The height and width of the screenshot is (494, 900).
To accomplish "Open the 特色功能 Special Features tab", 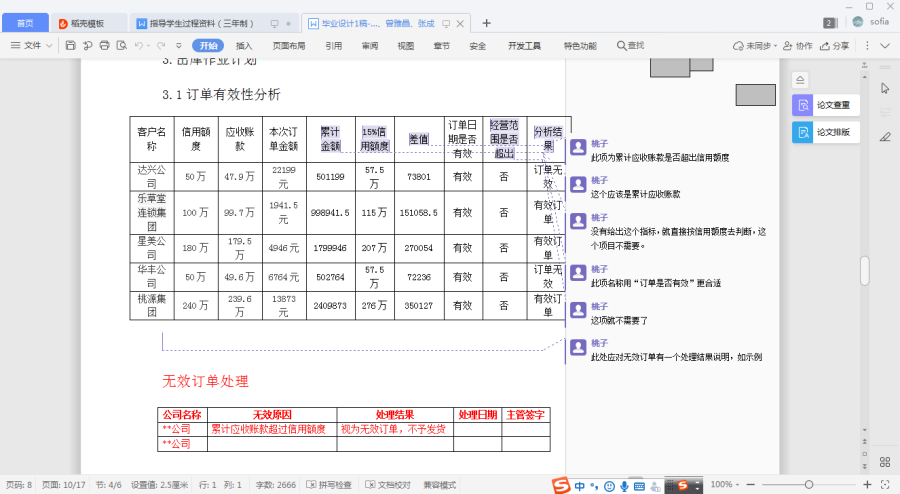I will (580, 45).
